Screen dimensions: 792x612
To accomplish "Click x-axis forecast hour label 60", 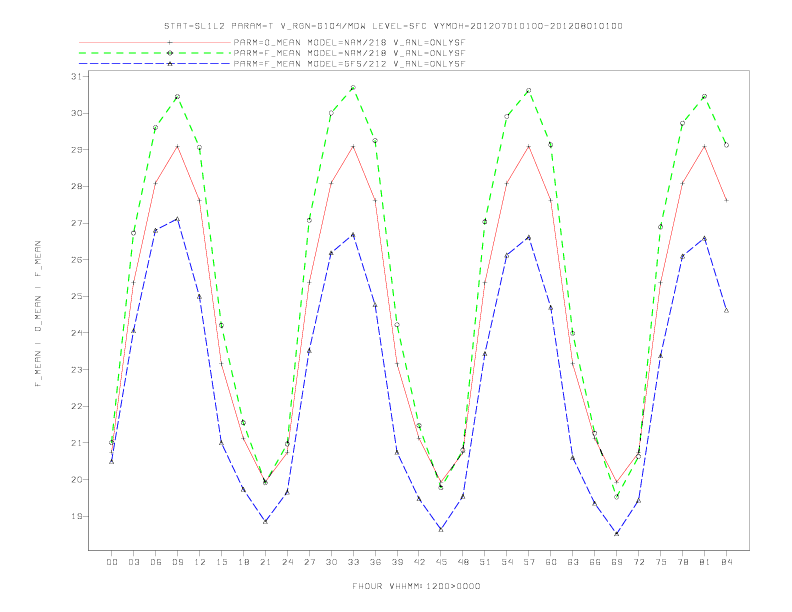I will pos(551,562).
